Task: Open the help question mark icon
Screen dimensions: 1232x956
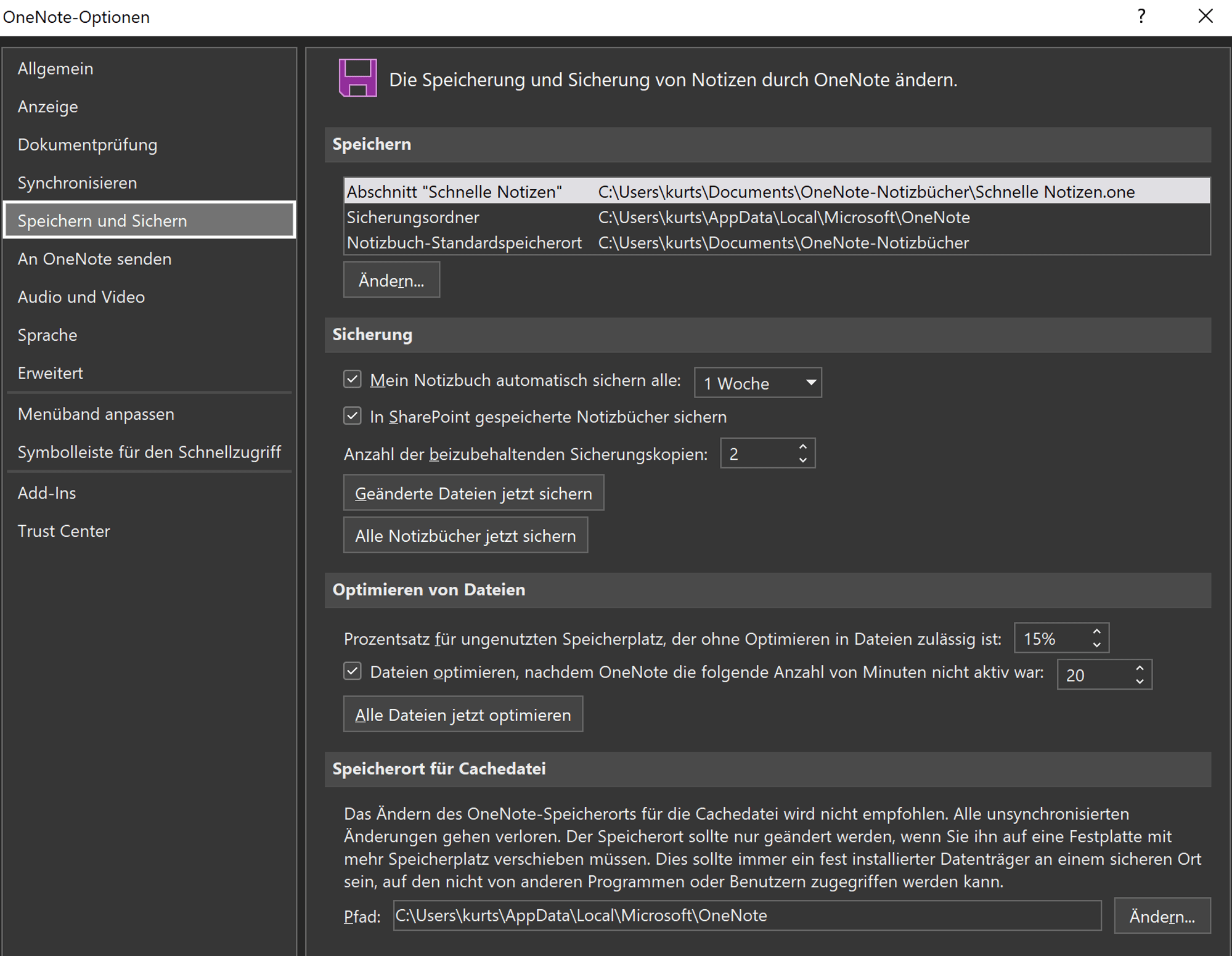Action: point(1141,17)
